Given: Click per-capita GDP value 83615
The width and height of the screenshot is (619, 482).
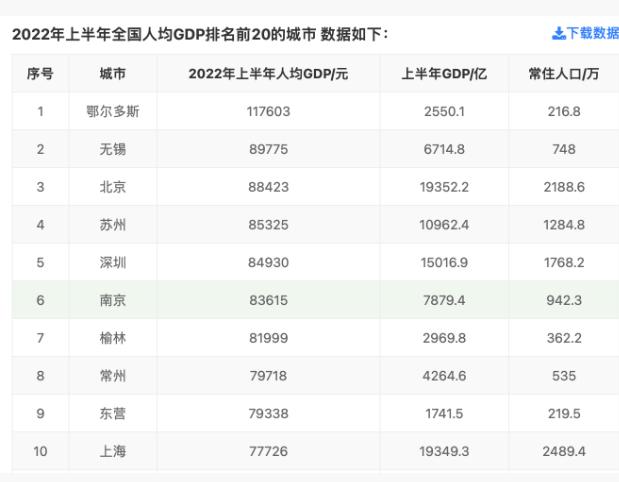Looking at the screenshot, I should coord(268,300).
